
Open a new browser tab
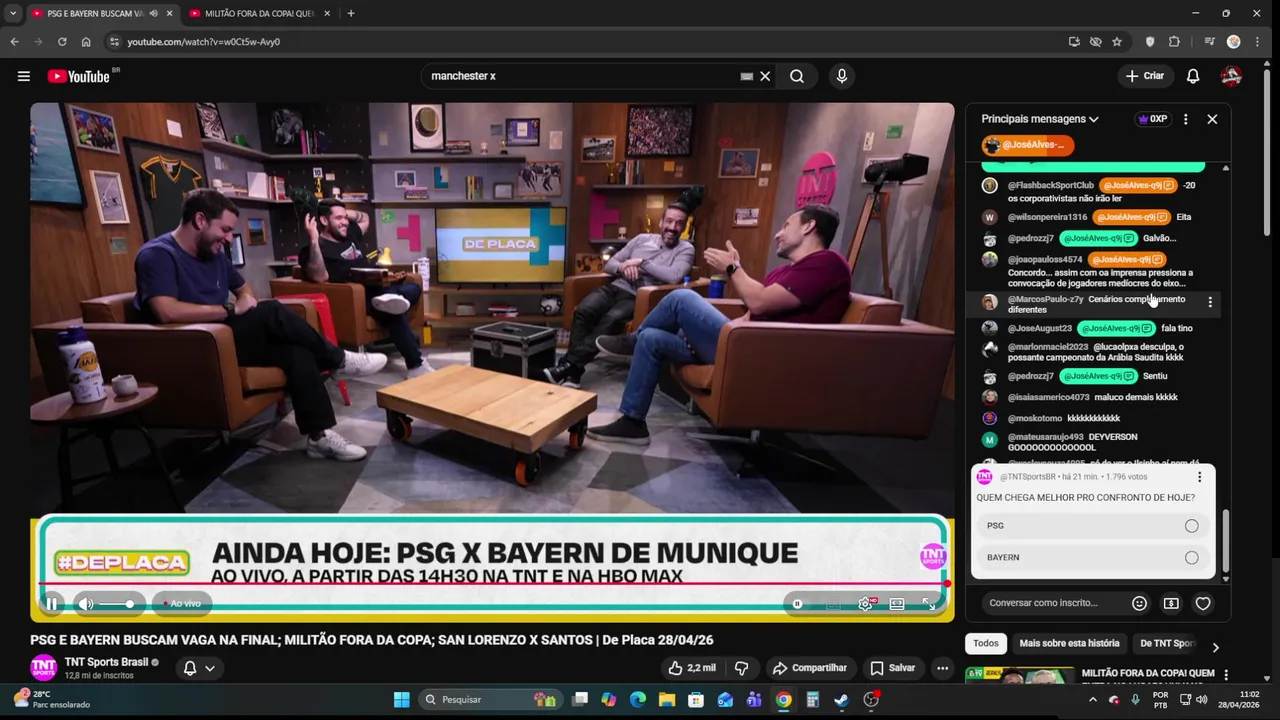pos(350,14)
